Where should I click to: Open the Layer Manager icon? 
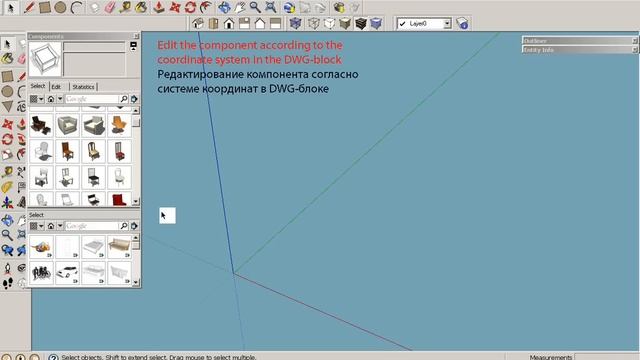[462, 24]
